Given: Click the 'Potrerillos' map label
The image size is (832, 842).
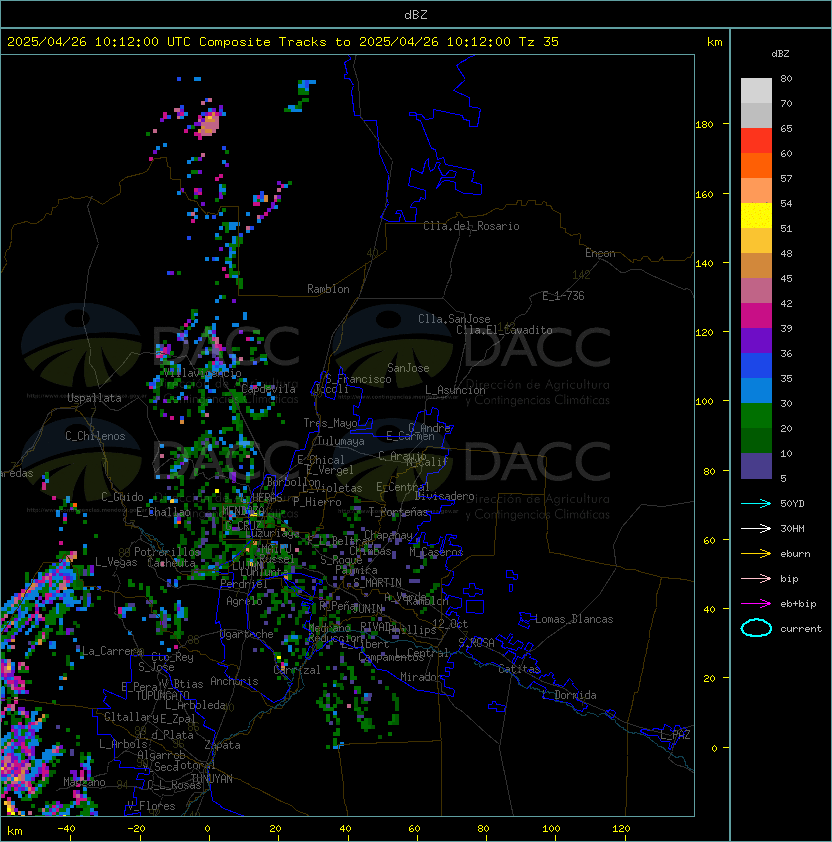Looking at the screenshot, I should point(167,552).
